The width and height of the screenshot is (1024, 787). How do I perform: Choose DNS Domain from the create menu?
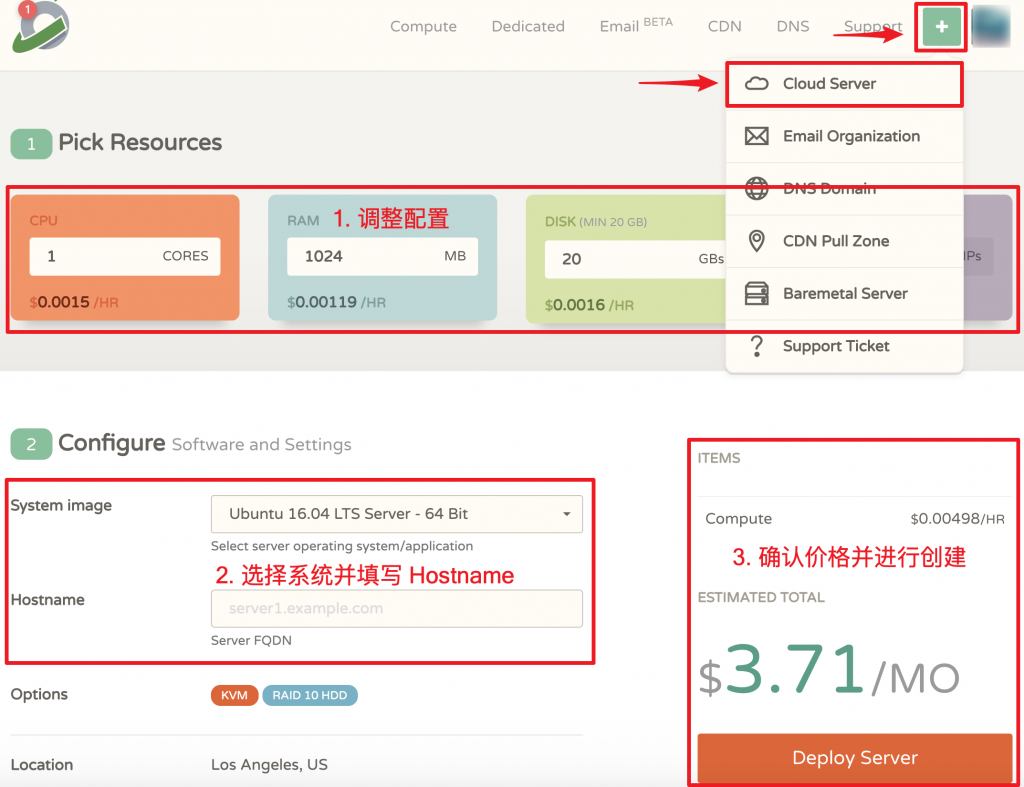[x=844, y=189]
